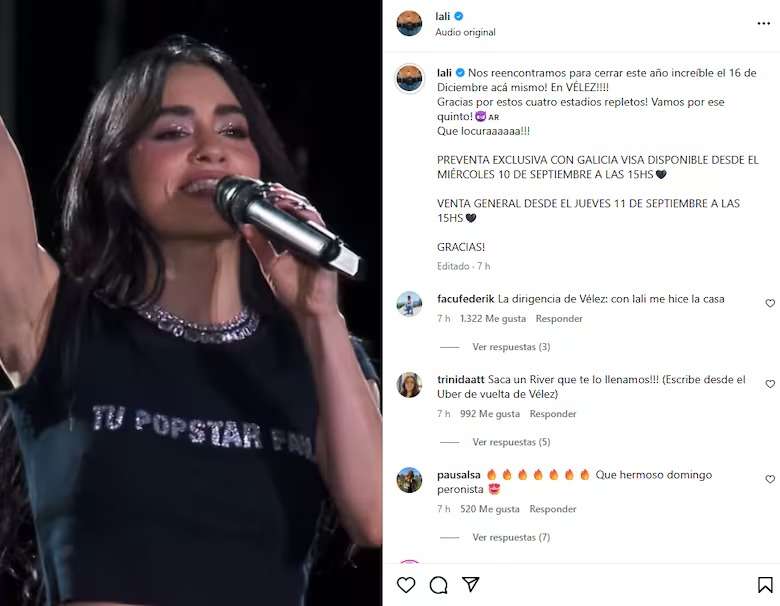Like trinidaatt's comment with the heart
Image resolution: width=780 pixels, height=606 pixels.
[x=770, y=384]
